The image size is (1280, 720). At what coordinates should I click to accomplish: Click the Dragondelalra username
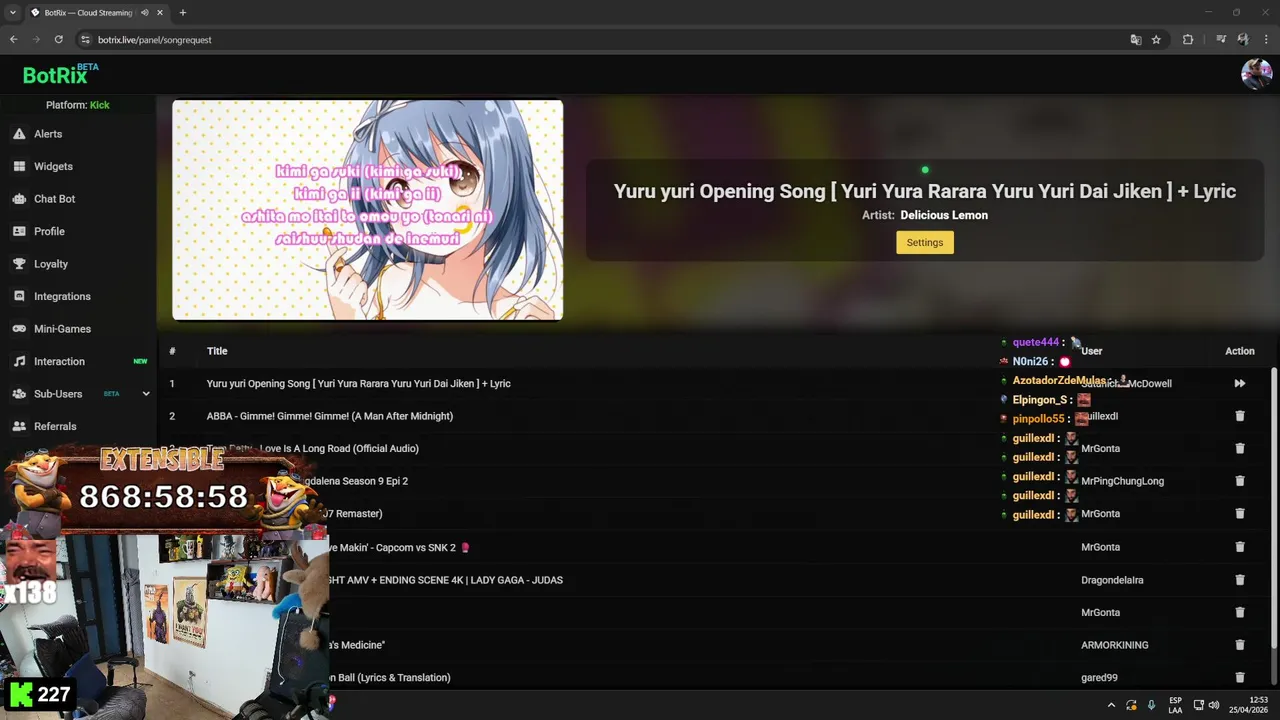point(1112,580)
